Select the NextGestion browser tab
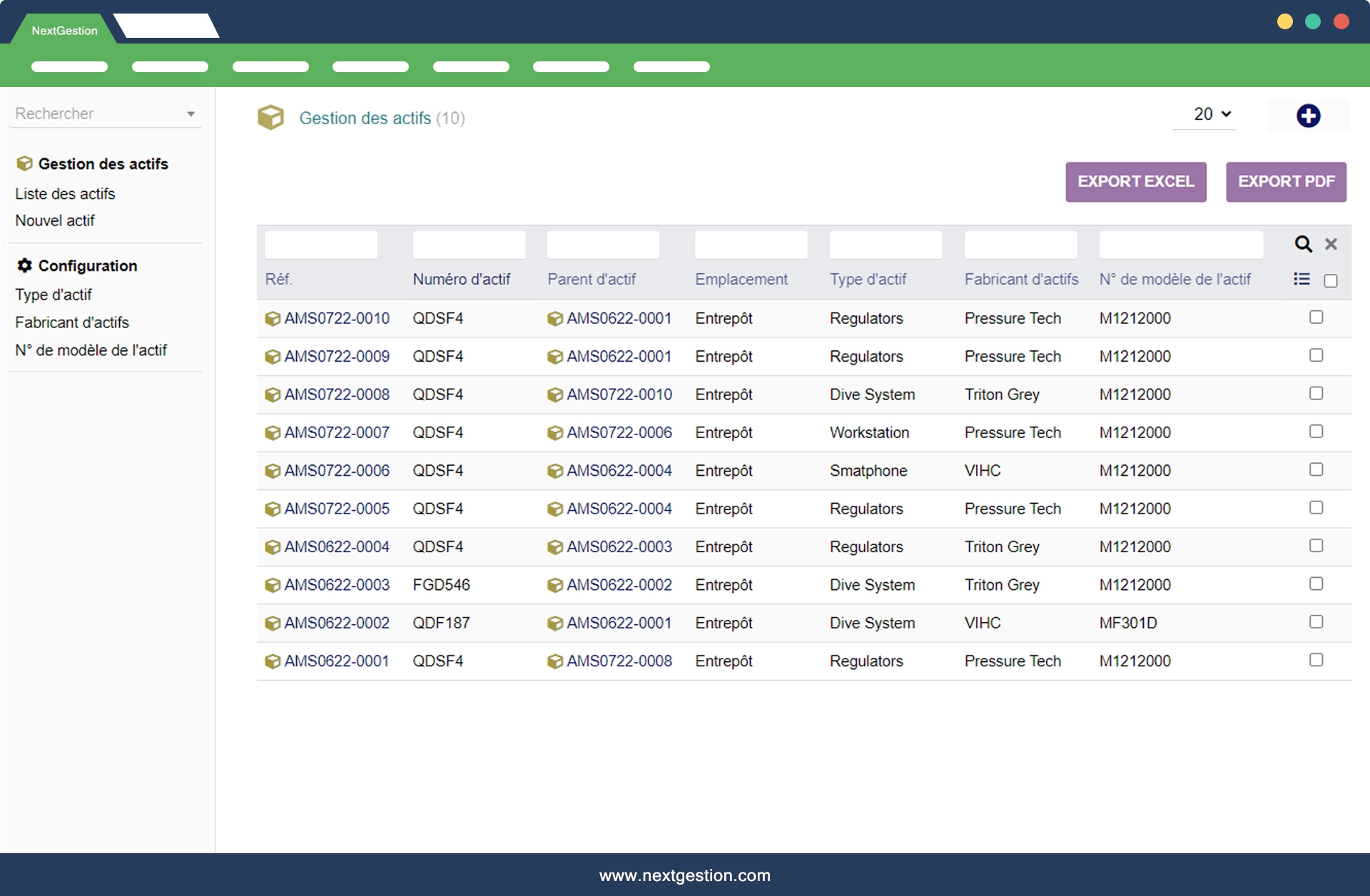Image resolution: width=1370 pixels, height=896 pixels. click(x=64, y=31)
